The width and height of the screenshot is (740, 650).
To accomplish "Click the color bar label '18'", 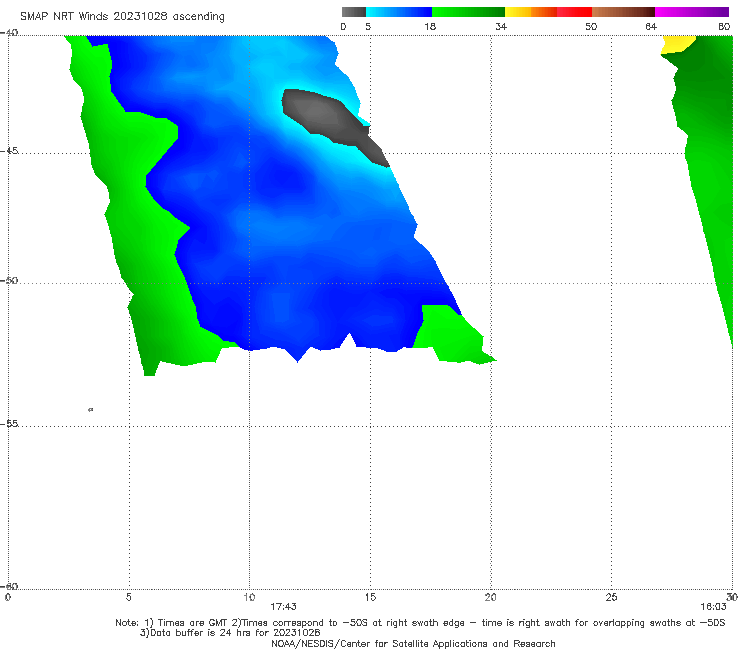I will [x=430, y=27].
